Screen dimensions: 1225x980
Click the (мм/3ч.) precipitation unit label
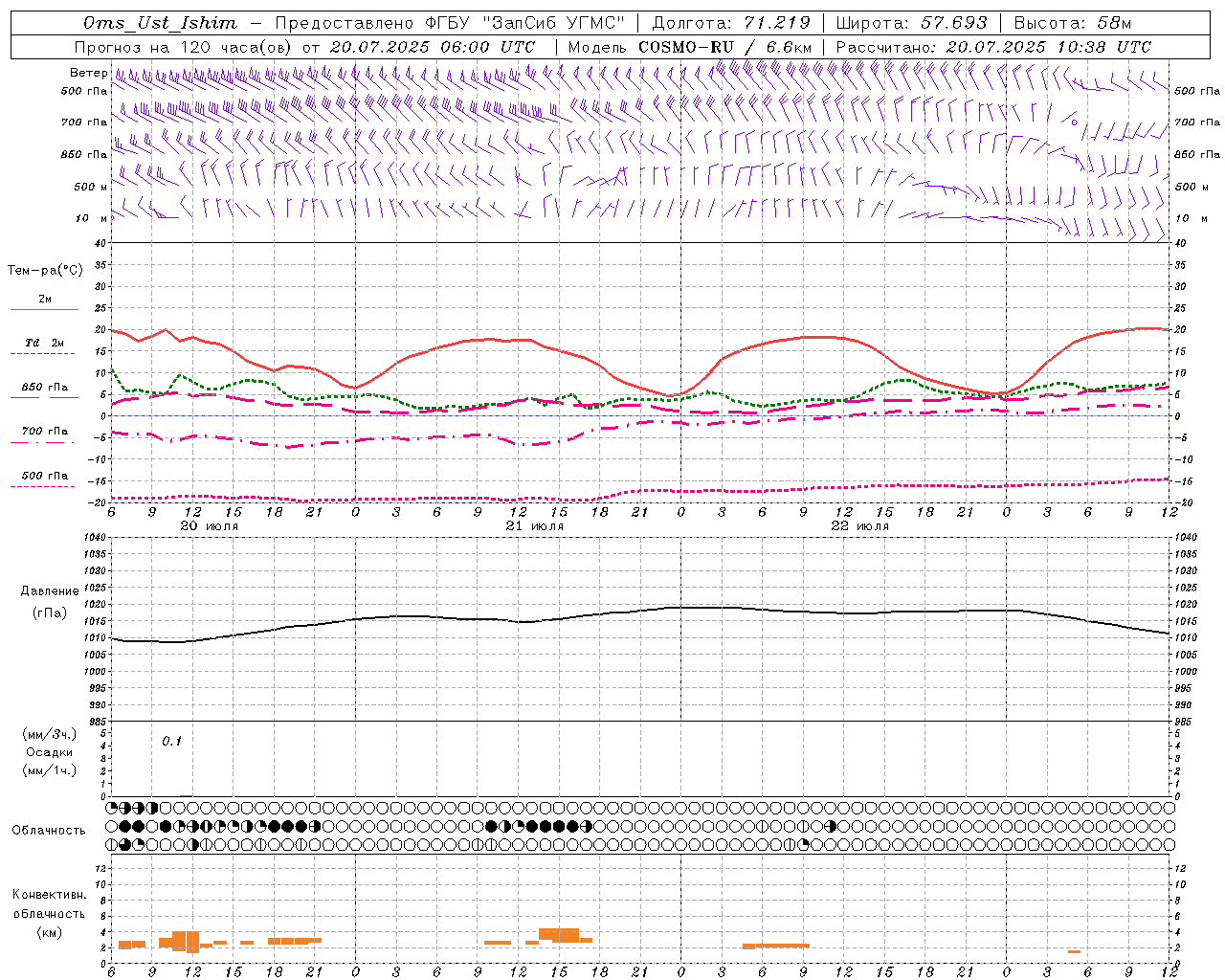[x=49, y=734]
